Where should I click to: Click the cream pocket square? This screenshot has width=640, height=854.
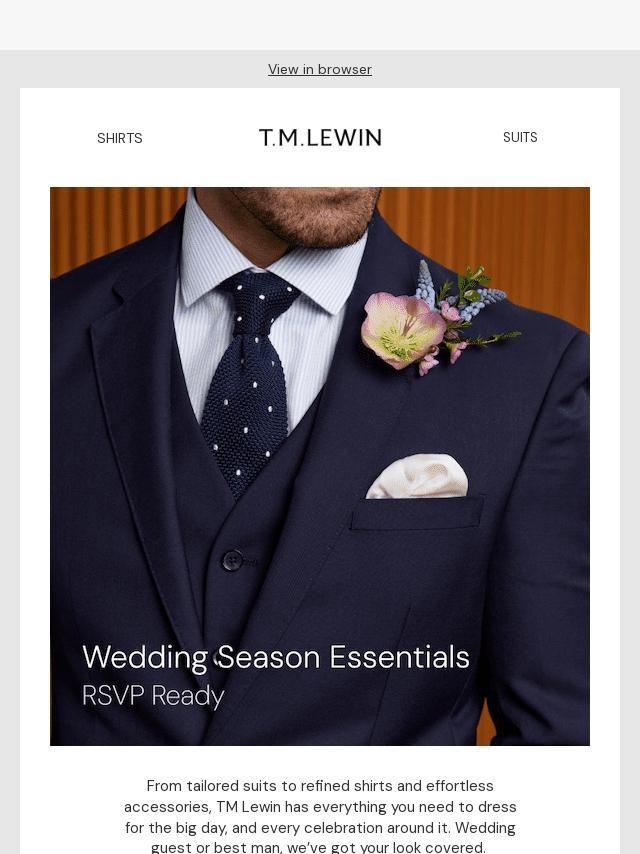click(x=418, y=476)
